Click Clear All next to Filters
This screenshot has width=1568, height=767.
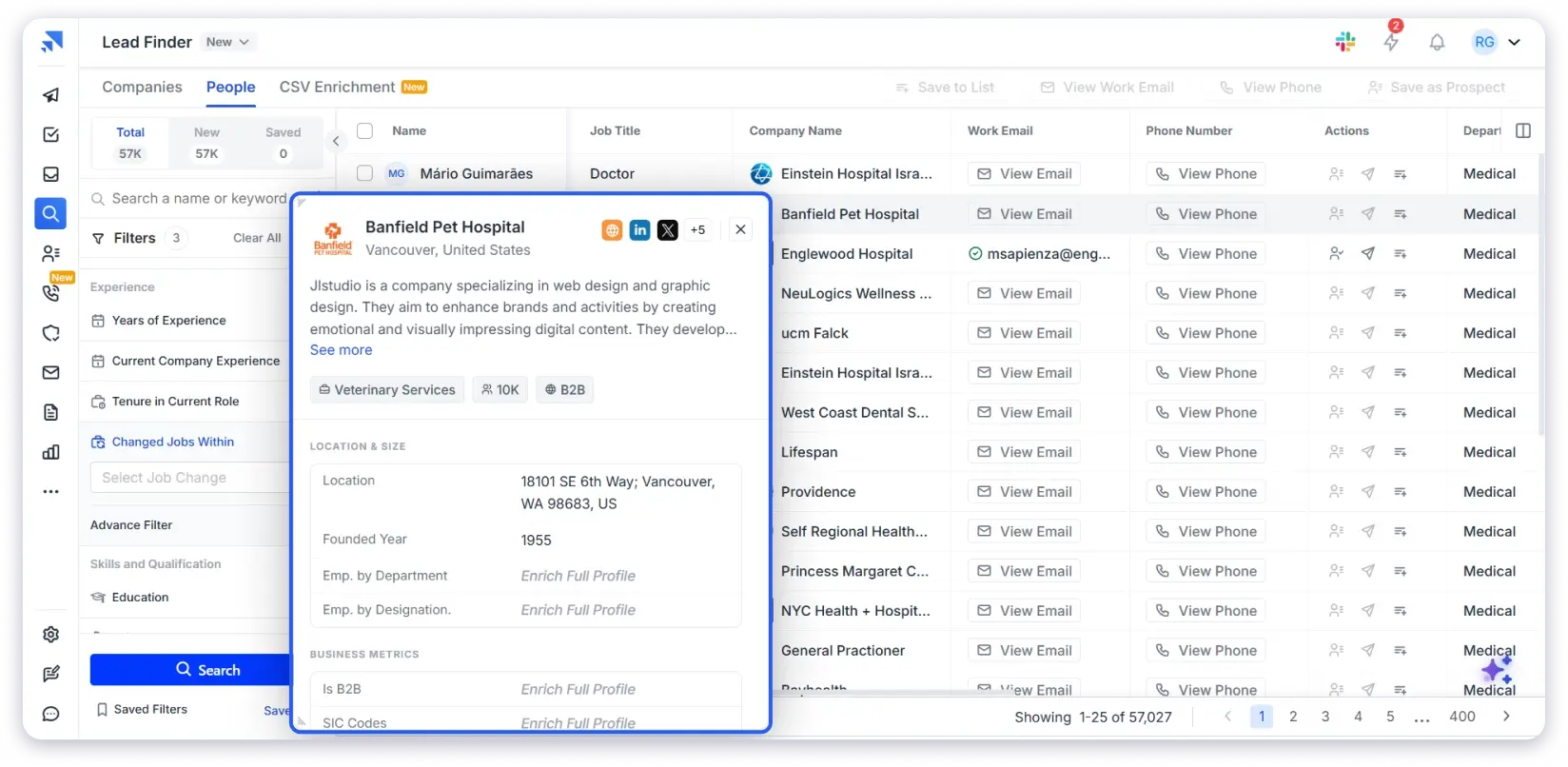257,238
